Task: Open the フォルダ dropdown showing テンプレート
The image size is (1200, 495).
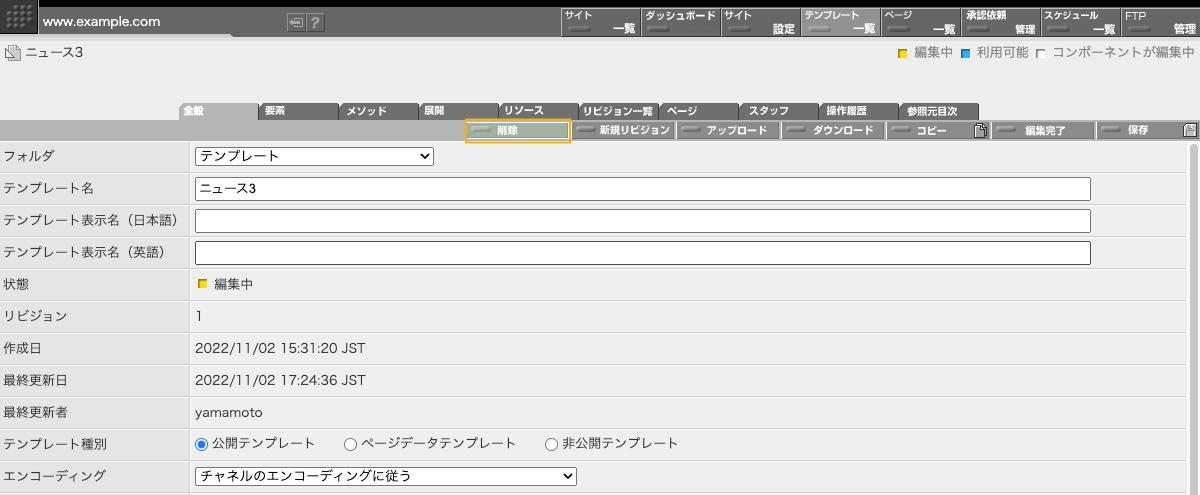Action: click(314, 156)
